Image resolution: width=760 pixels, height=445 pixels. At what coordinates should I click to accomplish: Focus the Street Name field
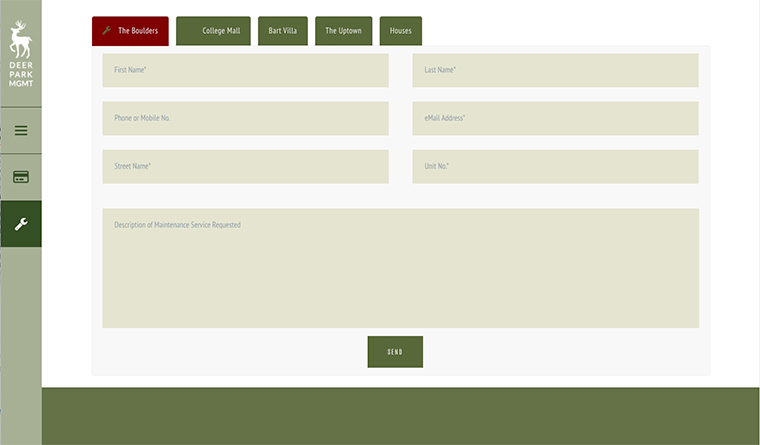click(245, 166)
